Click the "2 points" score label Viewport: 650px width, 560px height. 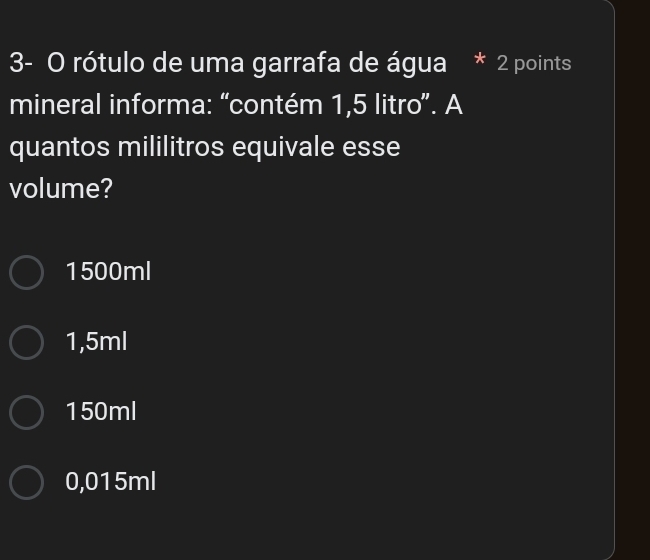pos(534,63)
